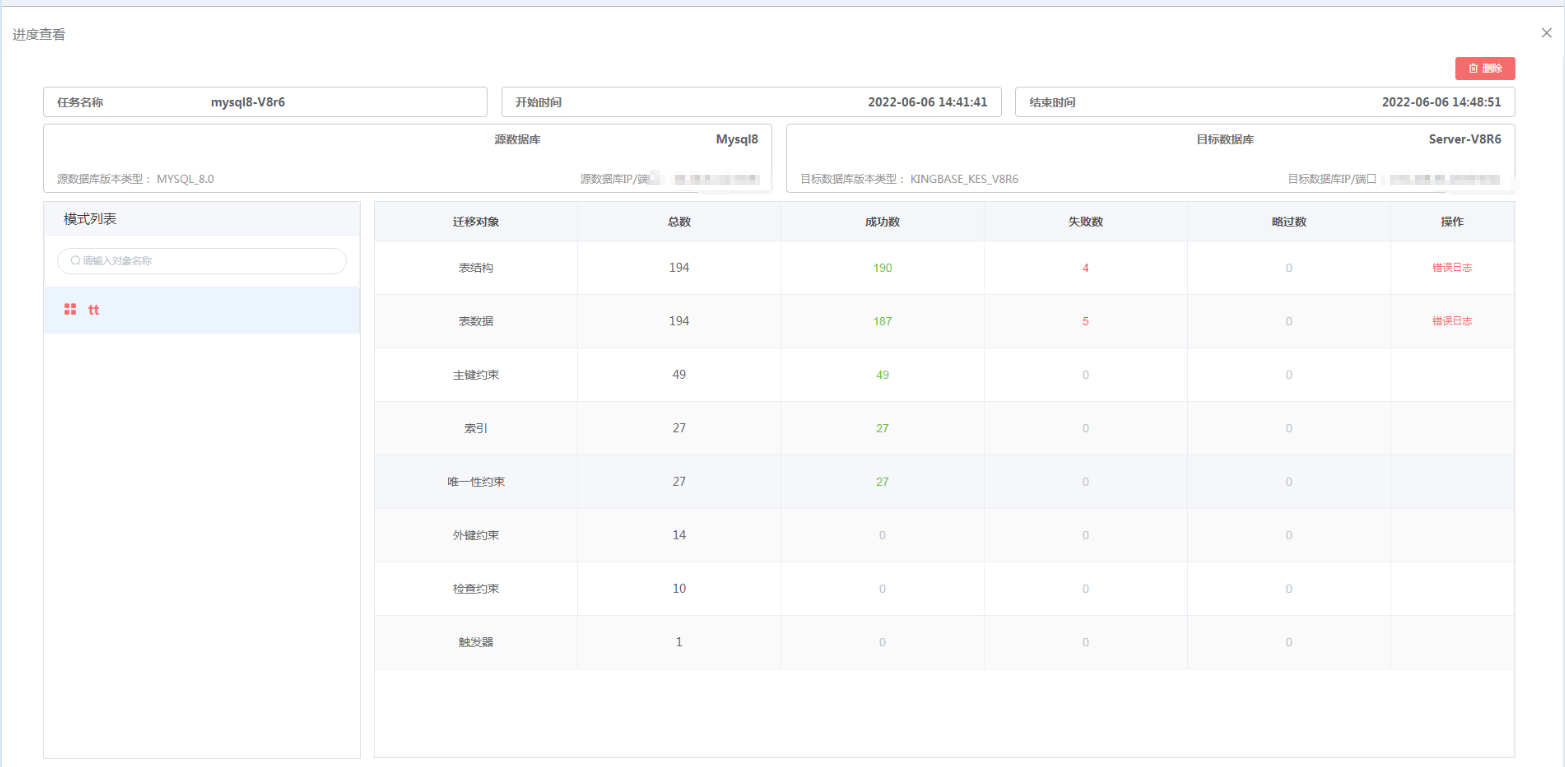
Task: Click the 目标数据库 Server-V8R6 info panel
Action: tap(1150, 157)
